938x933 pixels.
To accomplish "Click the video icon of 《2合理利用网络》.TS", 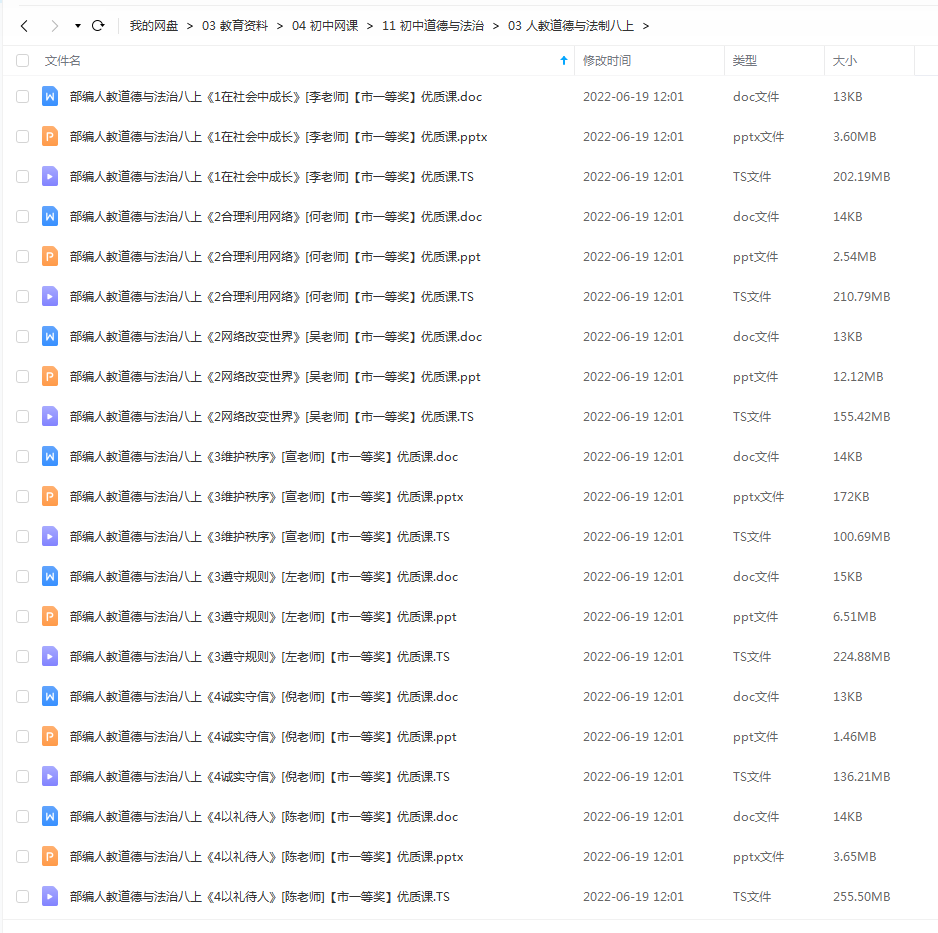I will pyautogui.click(x=49, y=296).
